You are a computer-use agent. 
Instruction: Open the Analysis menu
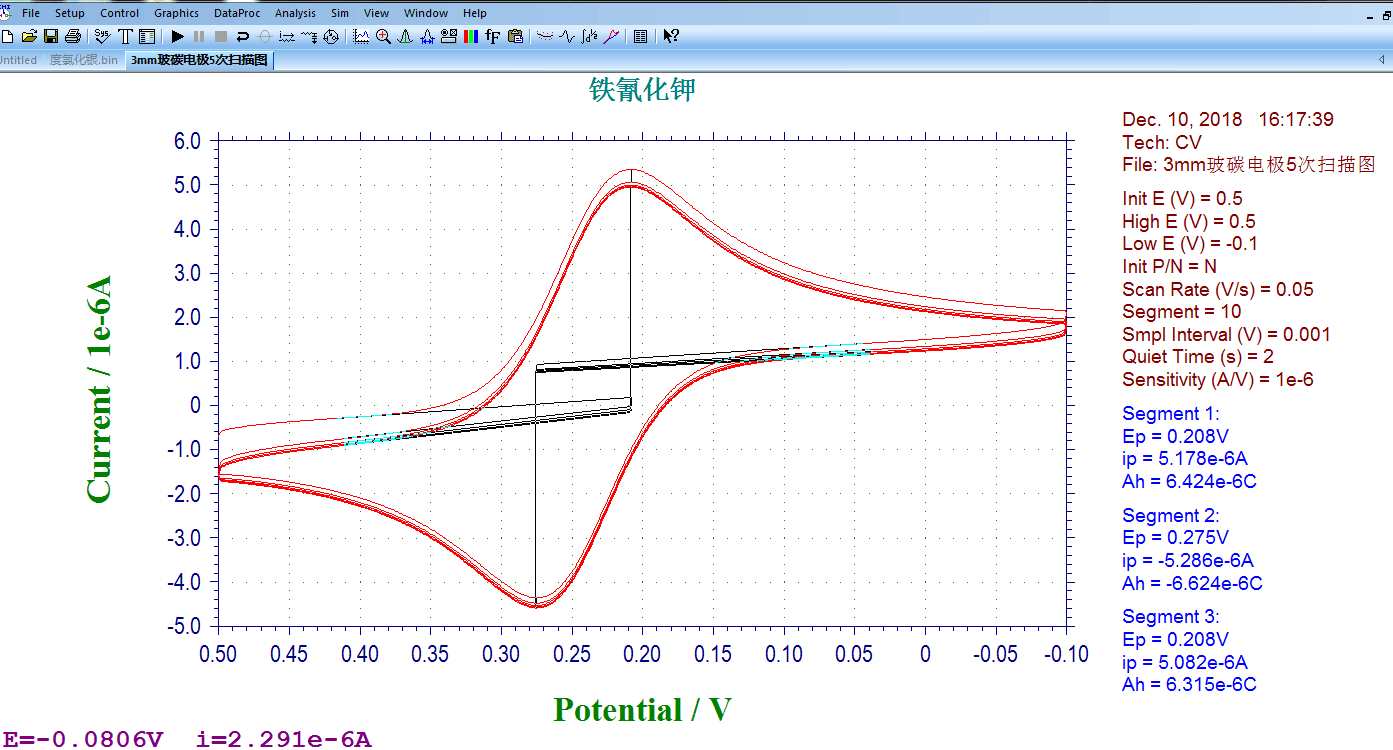click(295, 13)
